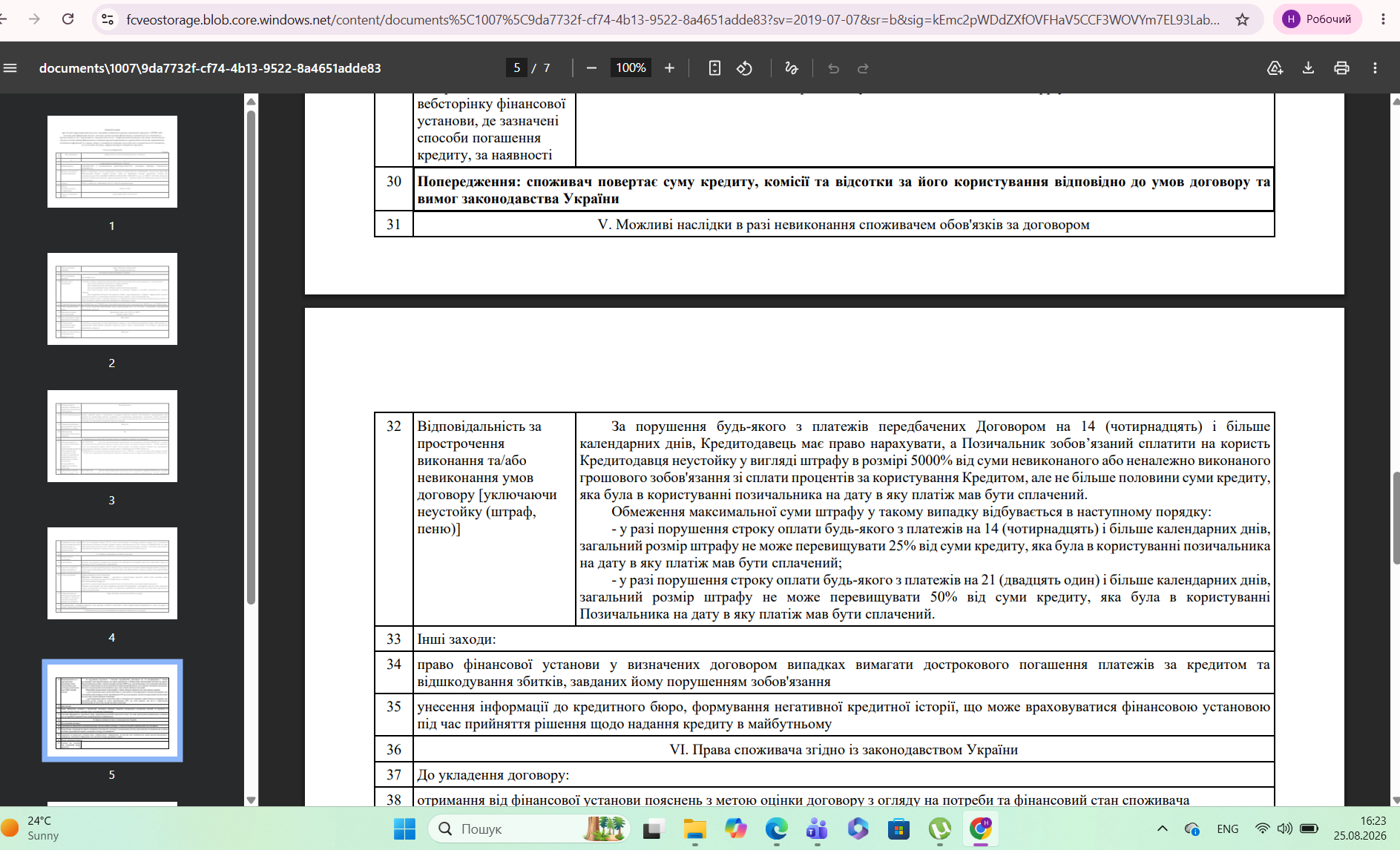Open uTorrent from the taskbar
This screenshot has width=1400, height=850.
point(940,828)
